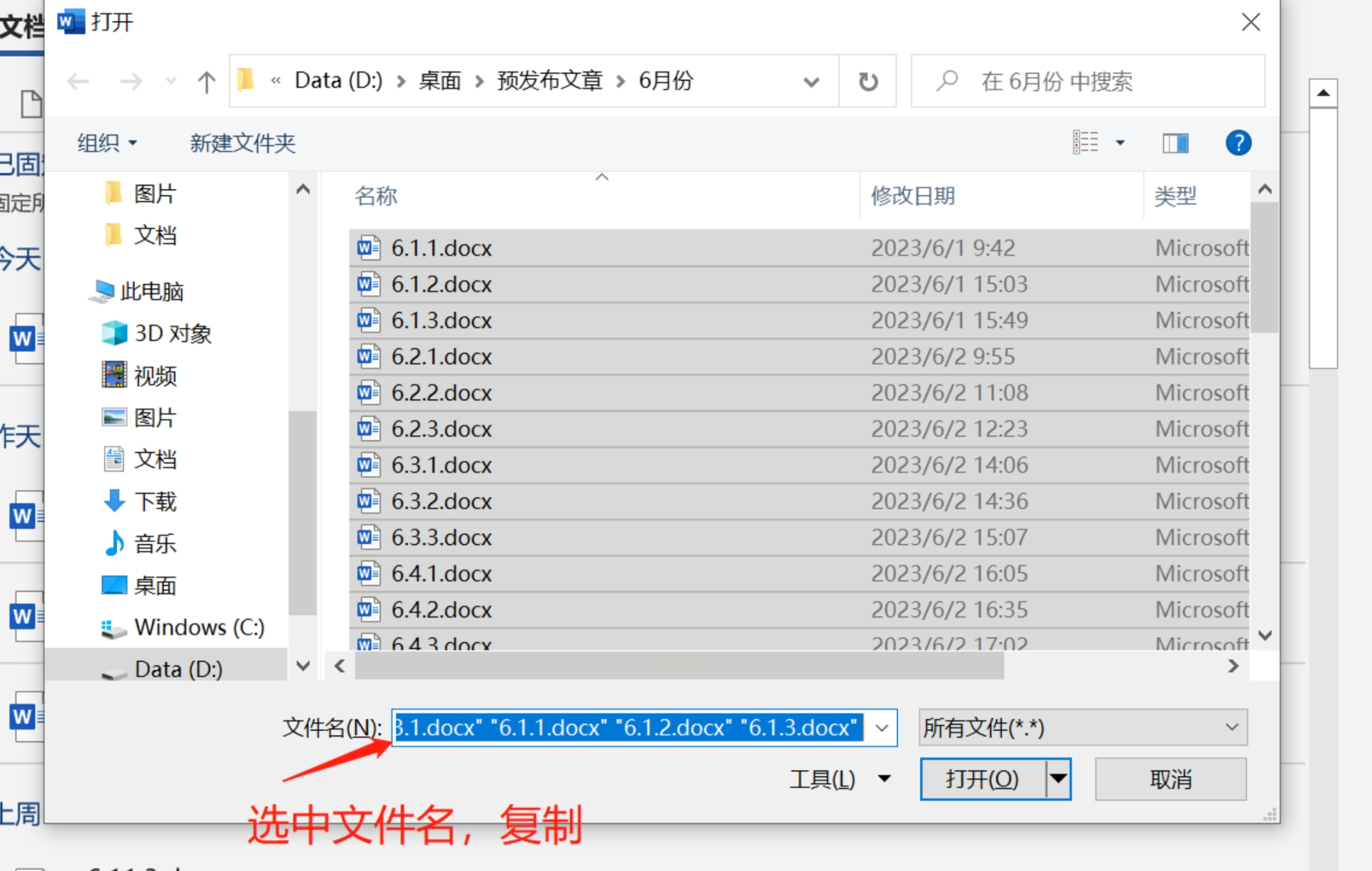Screen dimensions: 1372x871
Task: Select file 6.2.2.docx
Action: (799, 393)
